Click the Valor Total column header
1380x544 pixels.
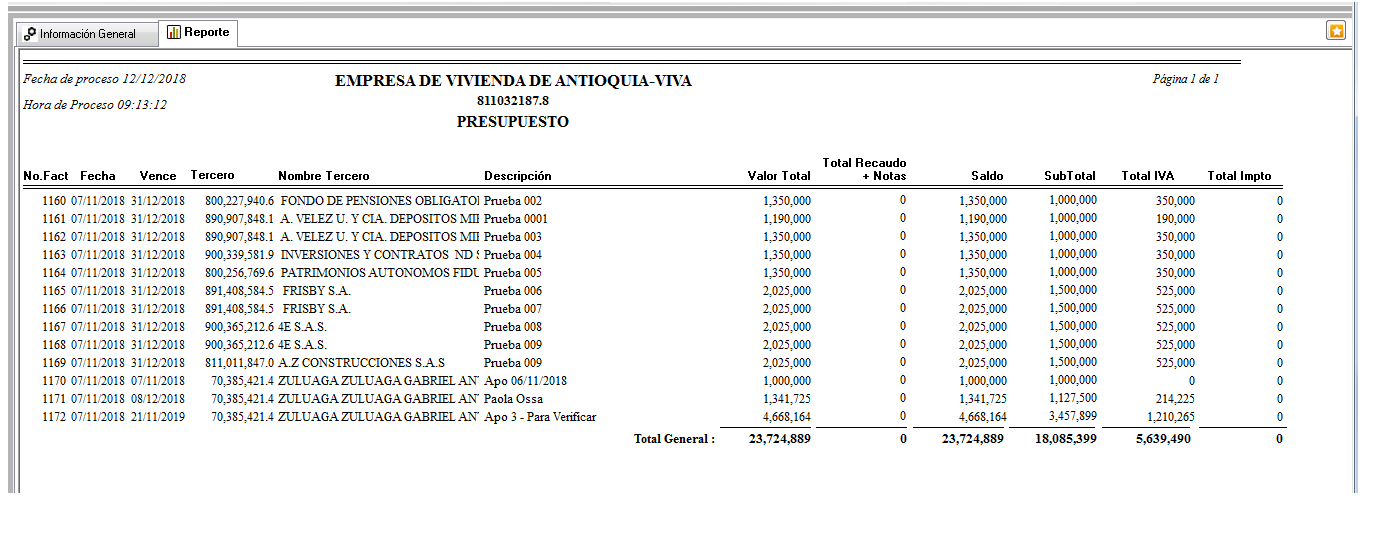click(779, 176)
